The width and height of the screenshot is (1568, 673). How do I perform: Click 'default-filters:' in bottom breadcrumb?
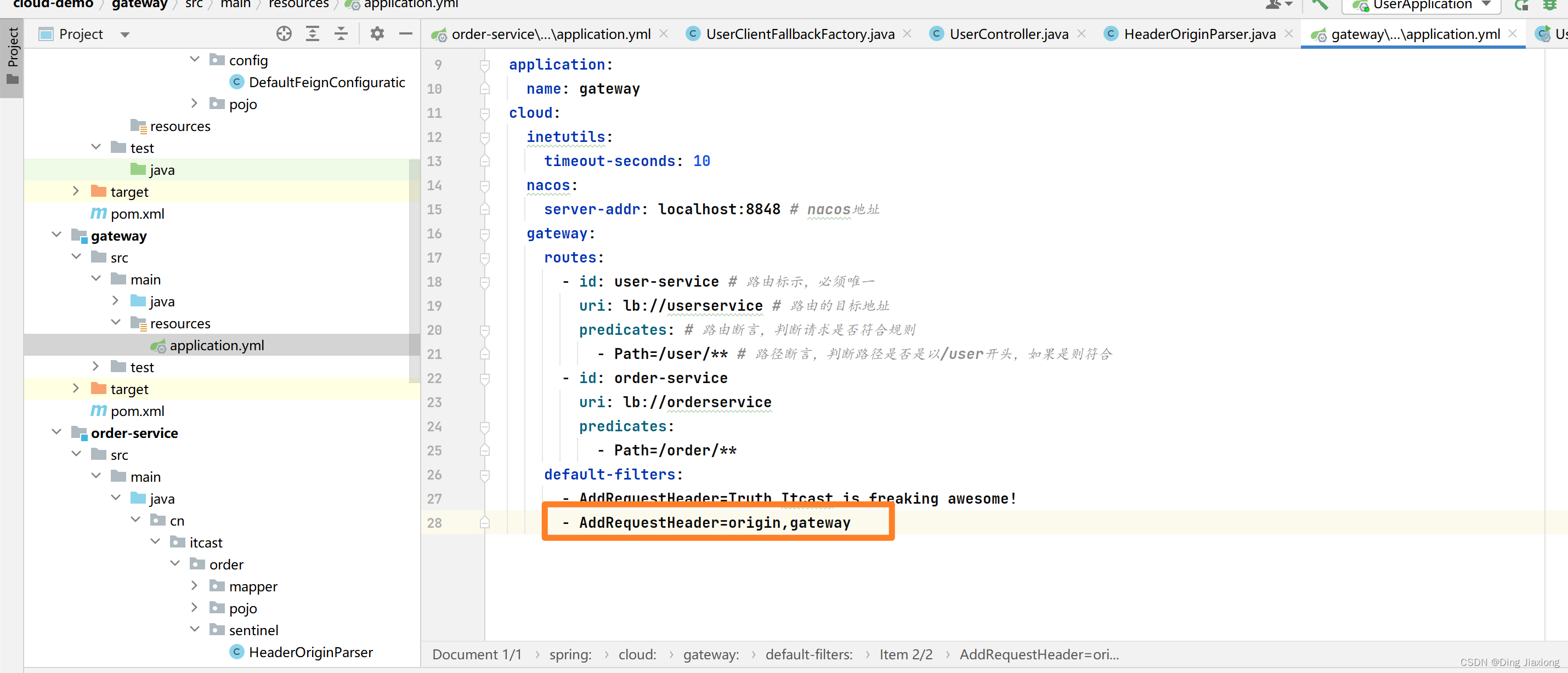808,654
